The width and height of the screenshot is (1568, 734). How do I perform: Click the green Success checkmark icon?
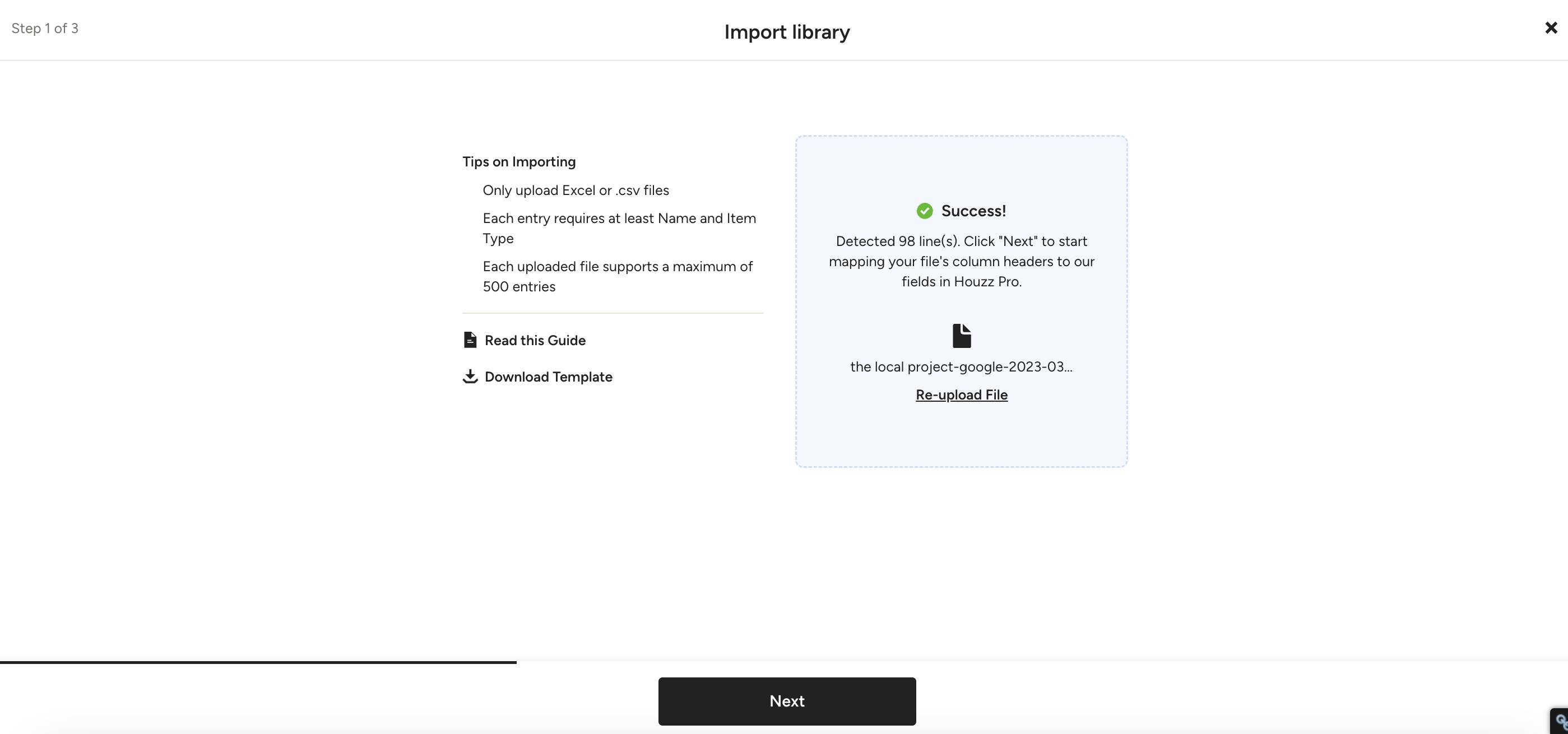[925, 211]
